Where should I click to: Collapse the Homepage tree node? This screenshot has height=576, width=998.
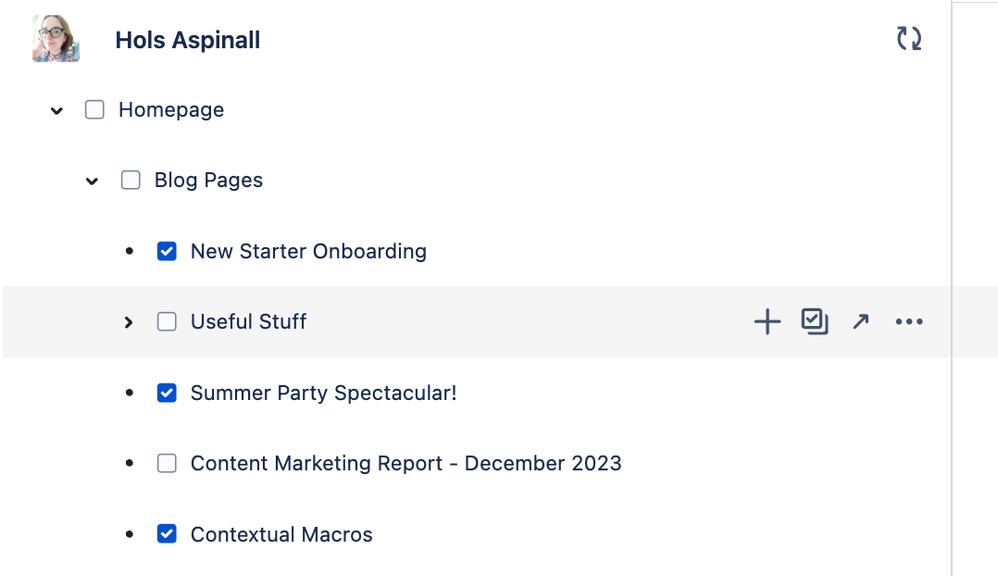coord(56,110)
